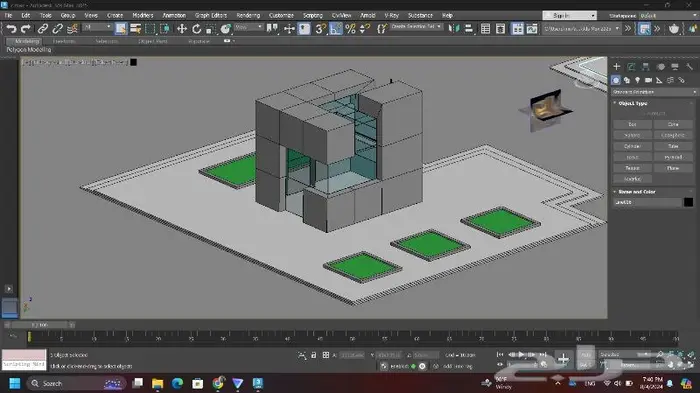
Task: Toggle the Window/Crossing selection mode
Action: (x=165, y=29)
